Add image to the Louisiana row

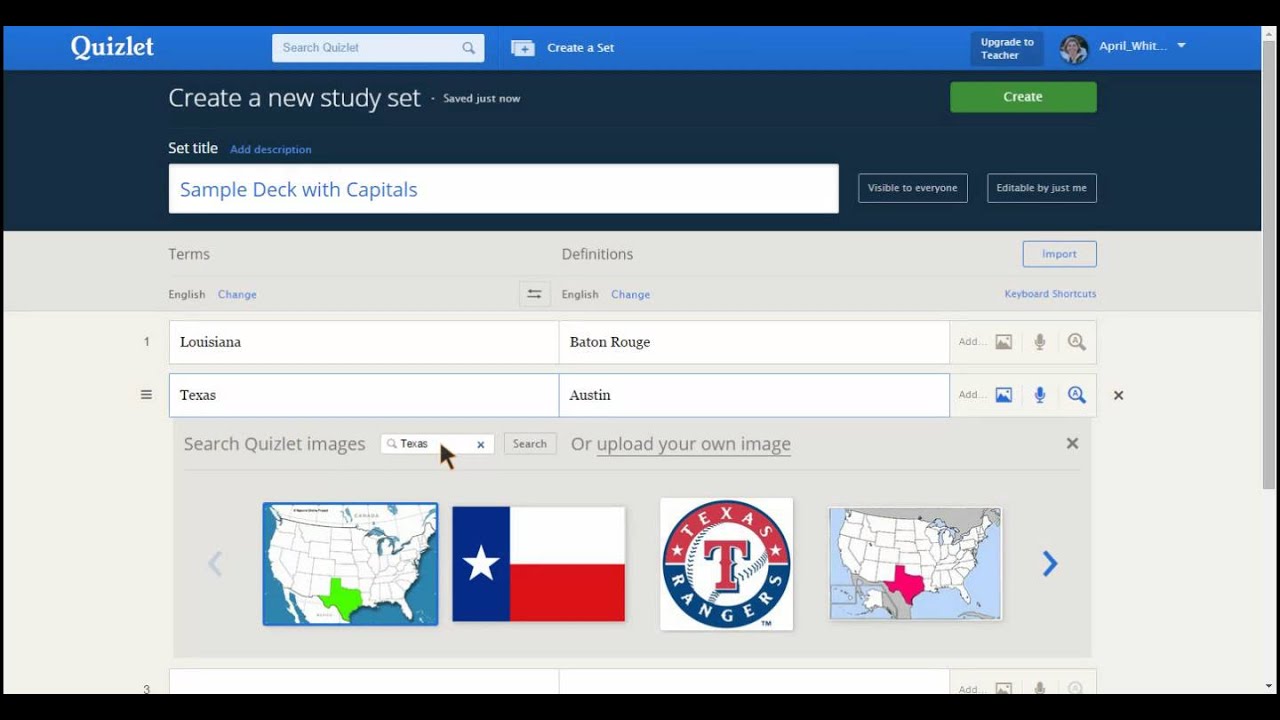pyautogui.click(x=1003, y=342)
